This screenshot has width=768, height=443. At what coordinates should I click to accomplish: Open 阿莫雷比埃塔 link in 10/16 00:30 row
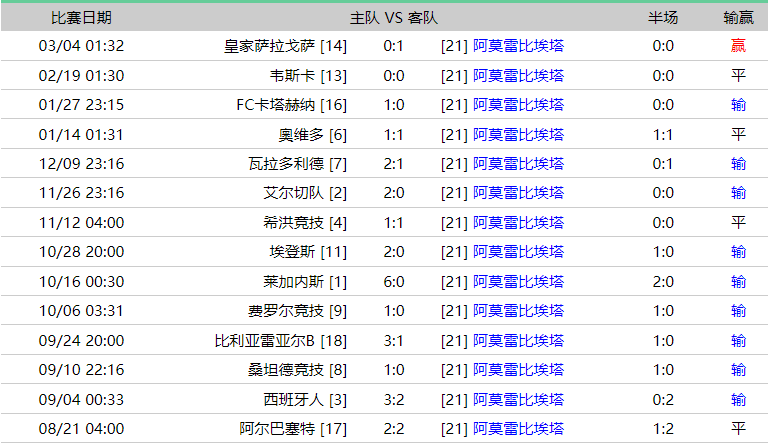518,281
